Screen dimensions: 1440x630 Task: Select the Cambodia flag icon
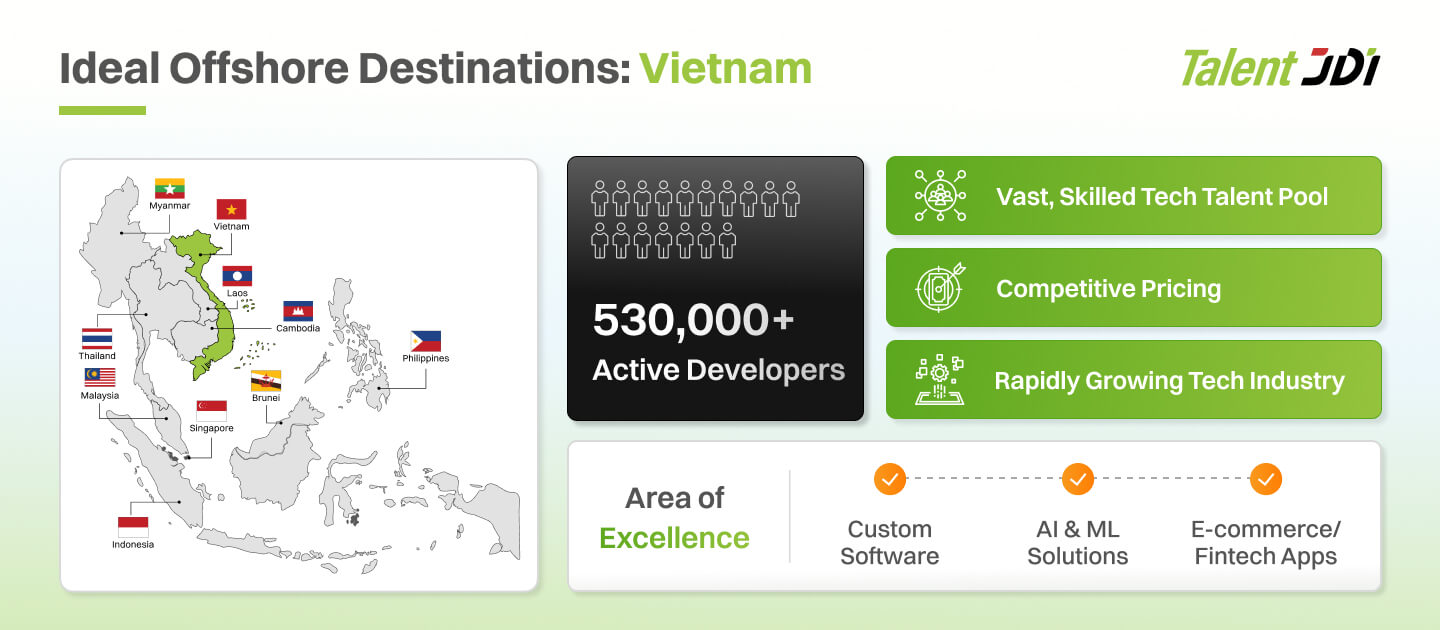(x=298, y=311)
